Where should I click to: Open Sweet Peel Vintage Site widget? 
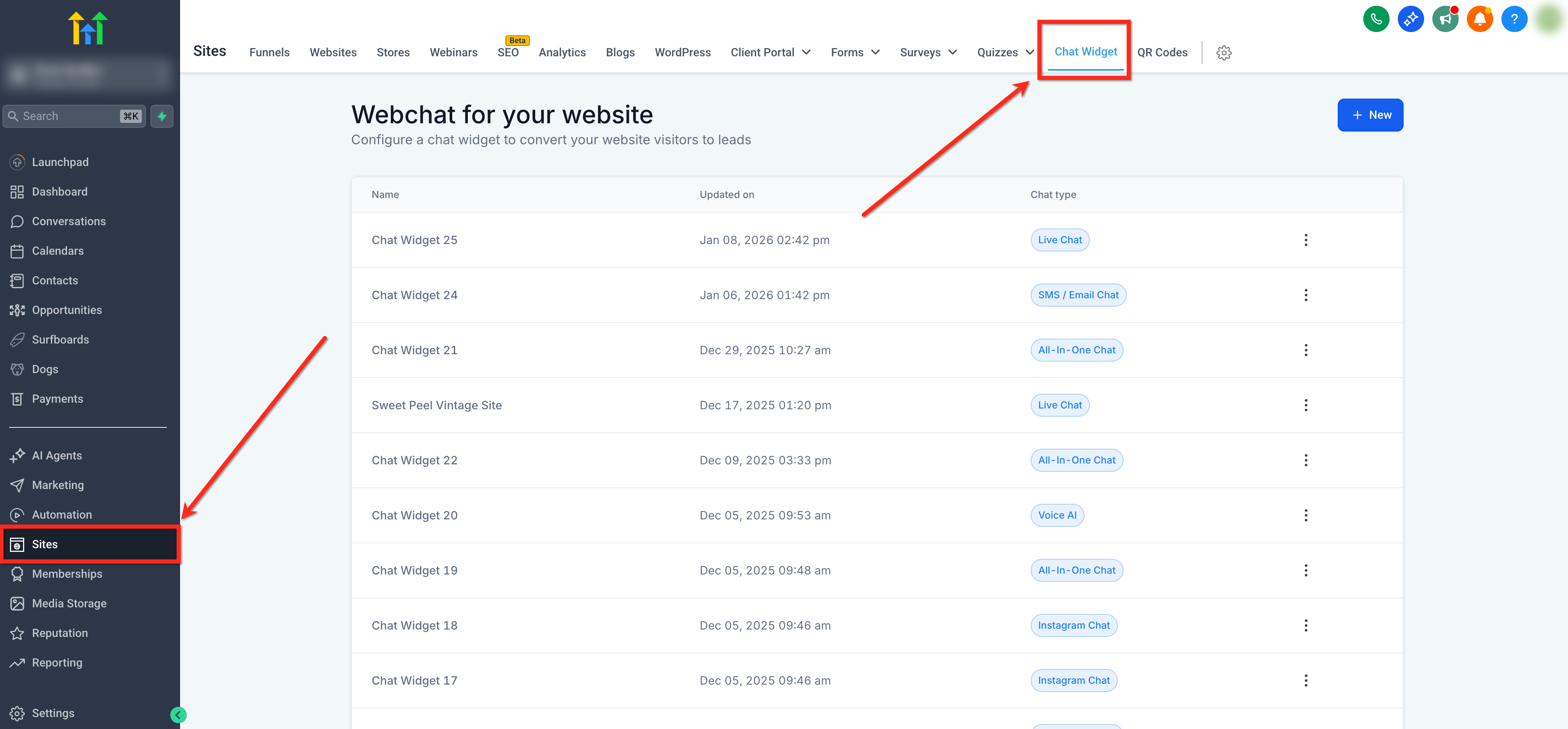[437, 405]
